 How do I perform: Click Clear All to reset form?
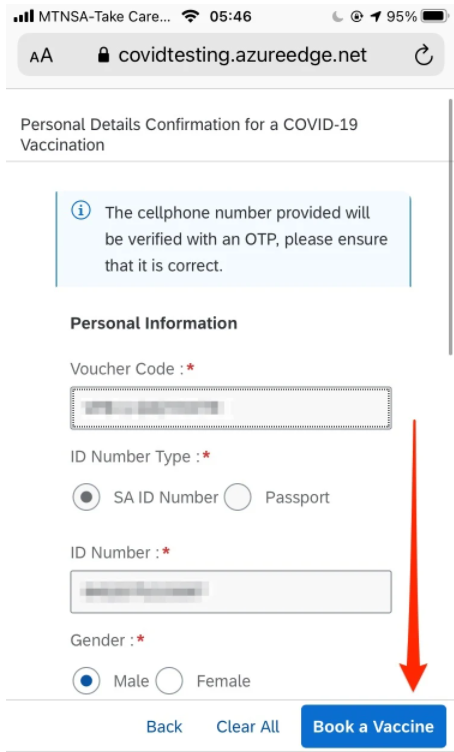247,727
